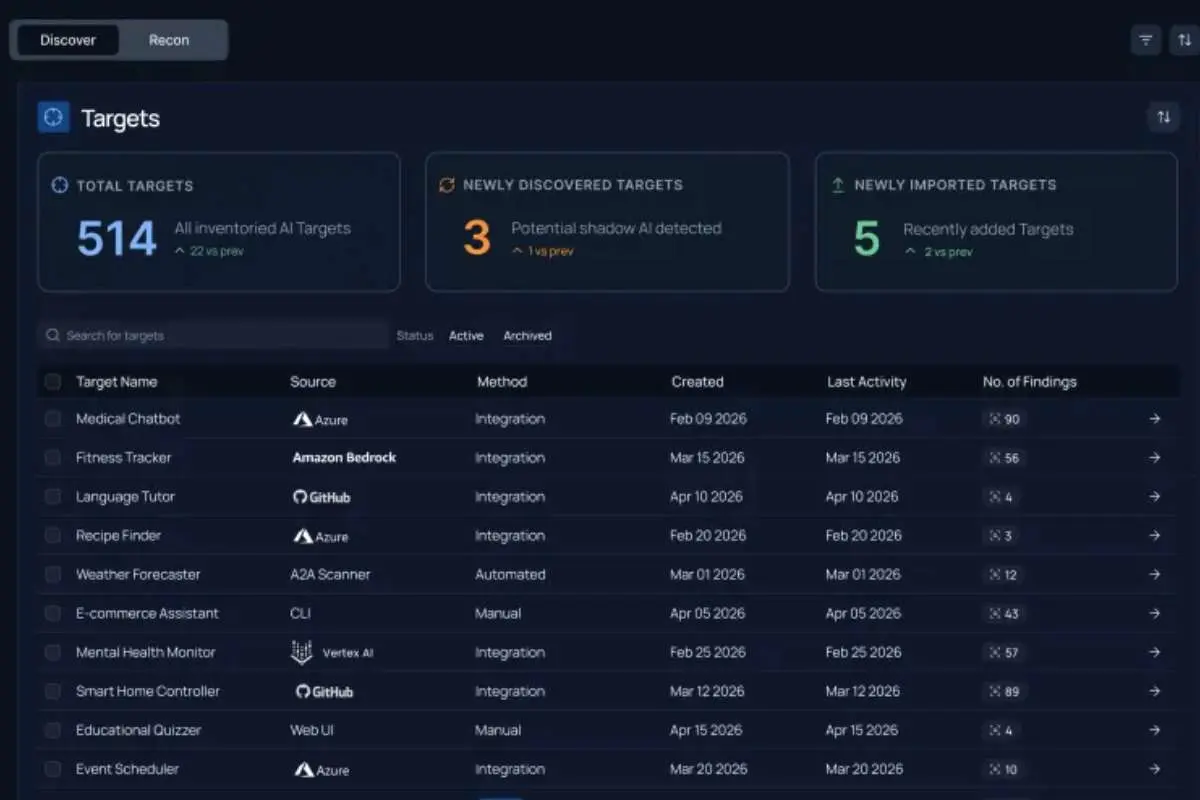This screenshot has height=800, width=1200.
Task: Open the filter icon at top right
Action: [x=1146, y=40]
